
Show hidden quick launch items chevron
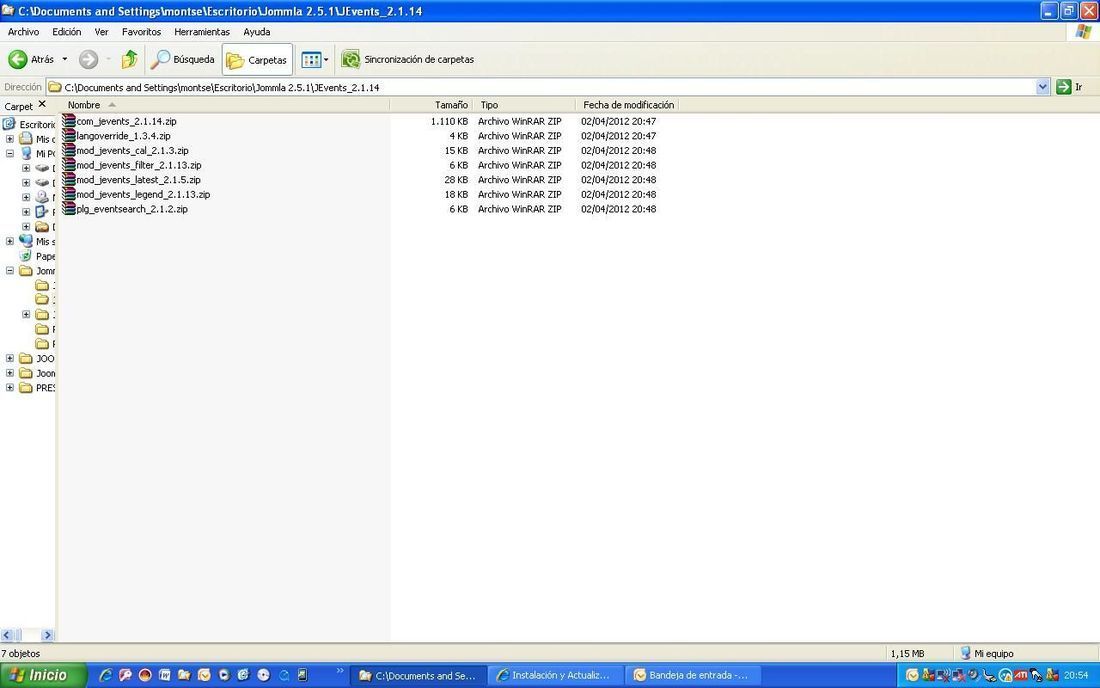(340, 671)
